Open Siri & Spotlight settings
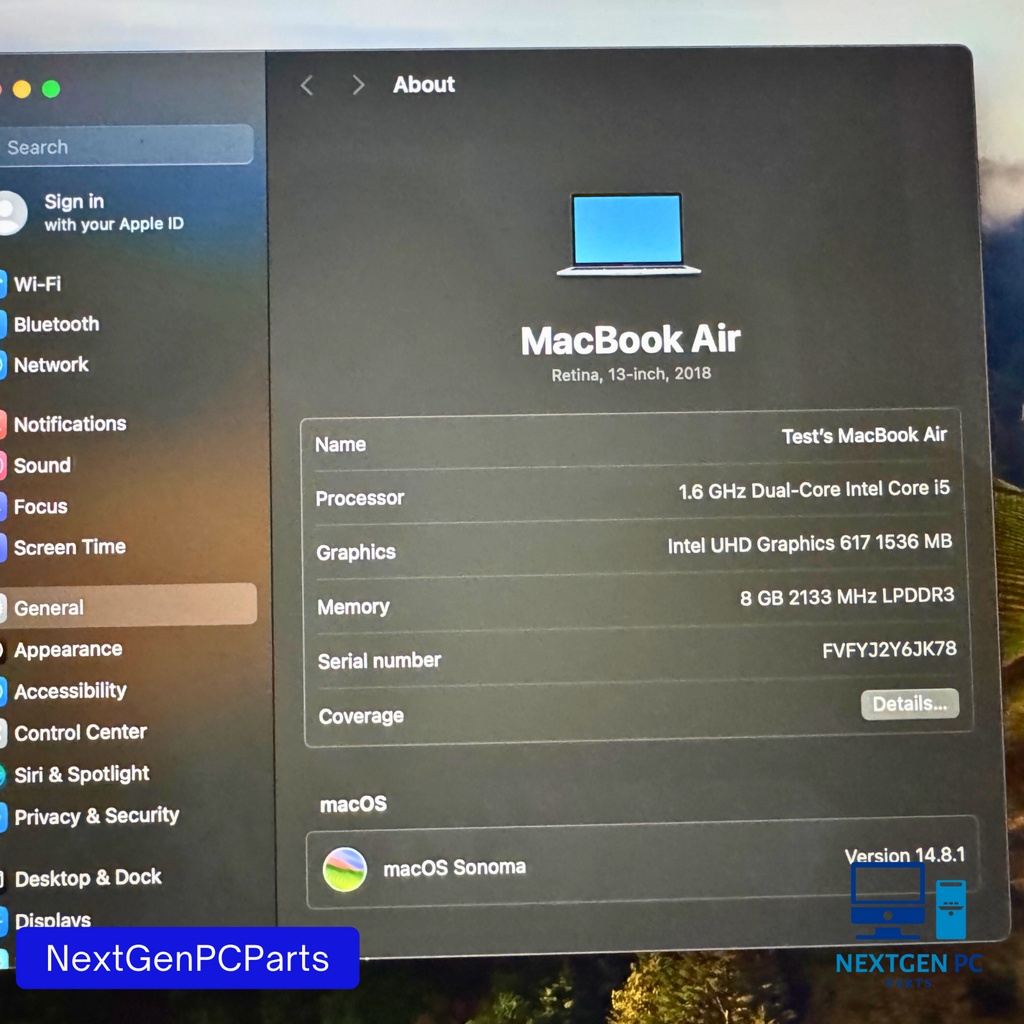1024x1024 pixels. tap(82, 775)
